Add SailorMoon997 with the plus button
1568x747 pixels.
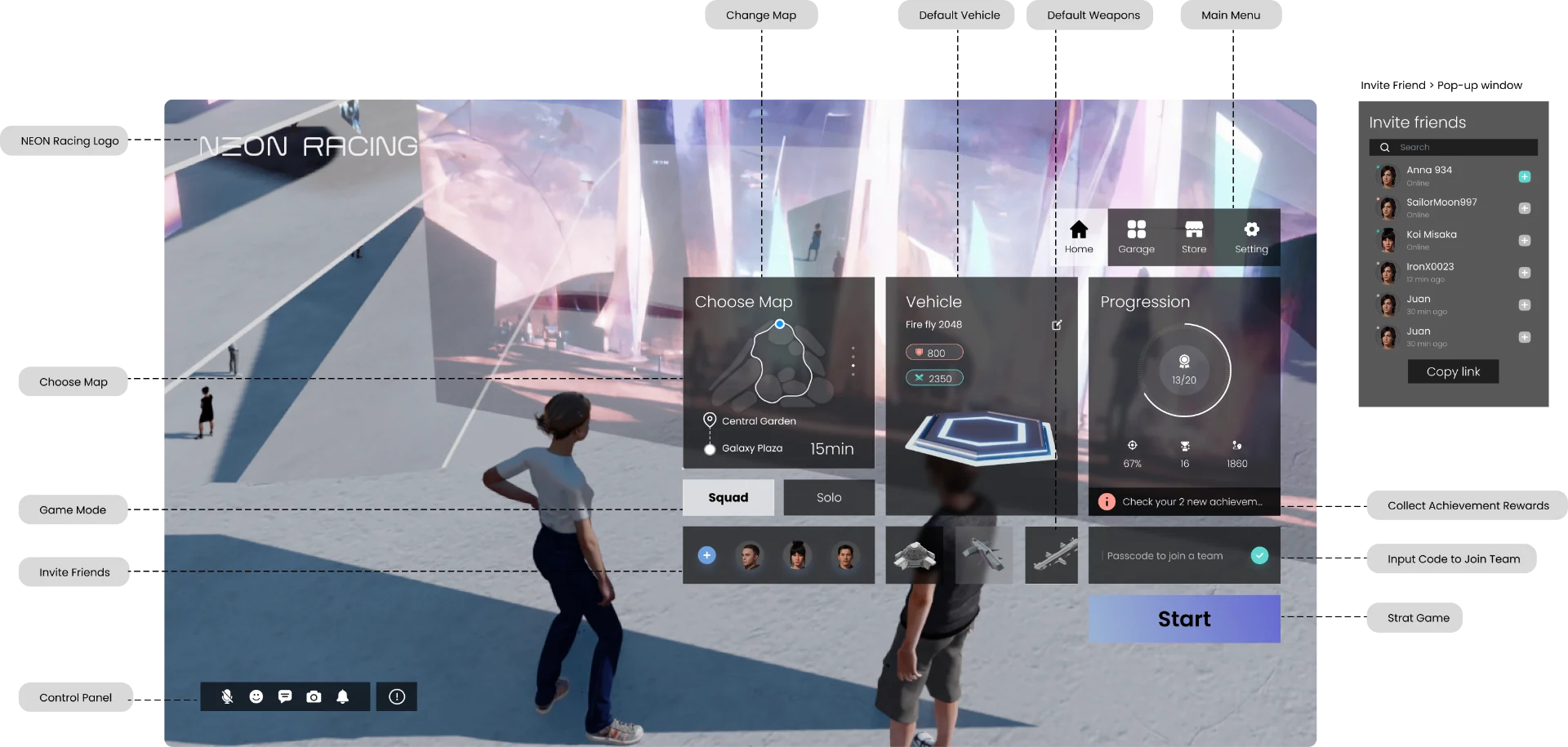[1524, 208]
